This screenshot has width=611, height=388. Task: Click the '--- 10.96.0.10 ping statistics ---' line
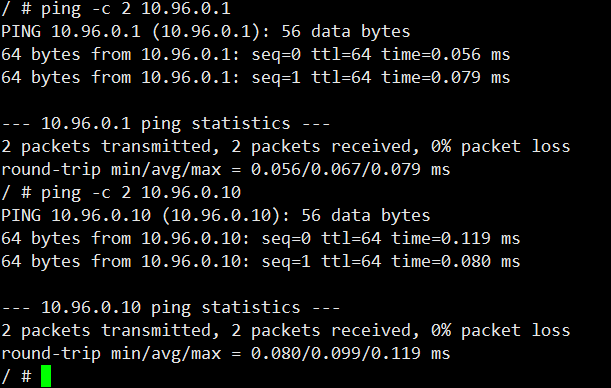171,307
